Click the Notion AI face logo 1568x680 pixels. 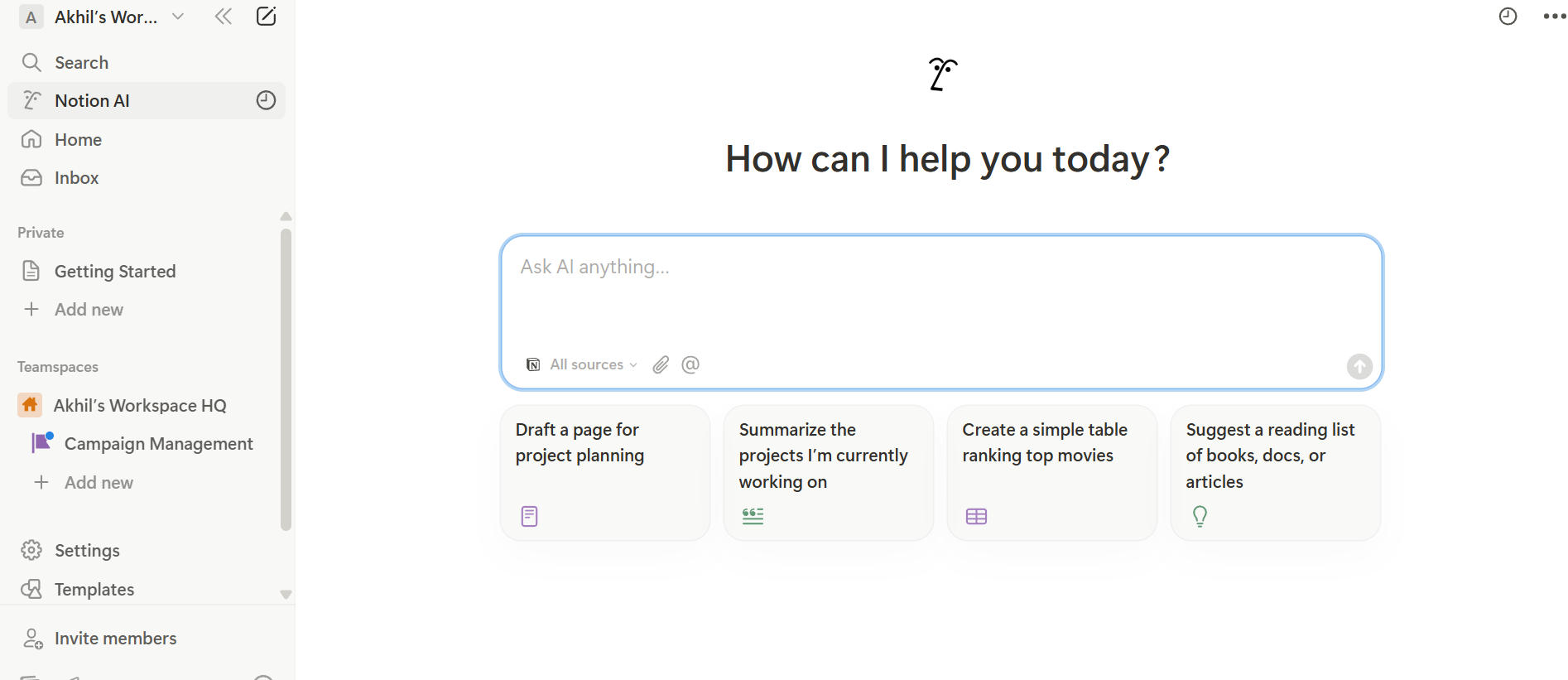[942, 75]
